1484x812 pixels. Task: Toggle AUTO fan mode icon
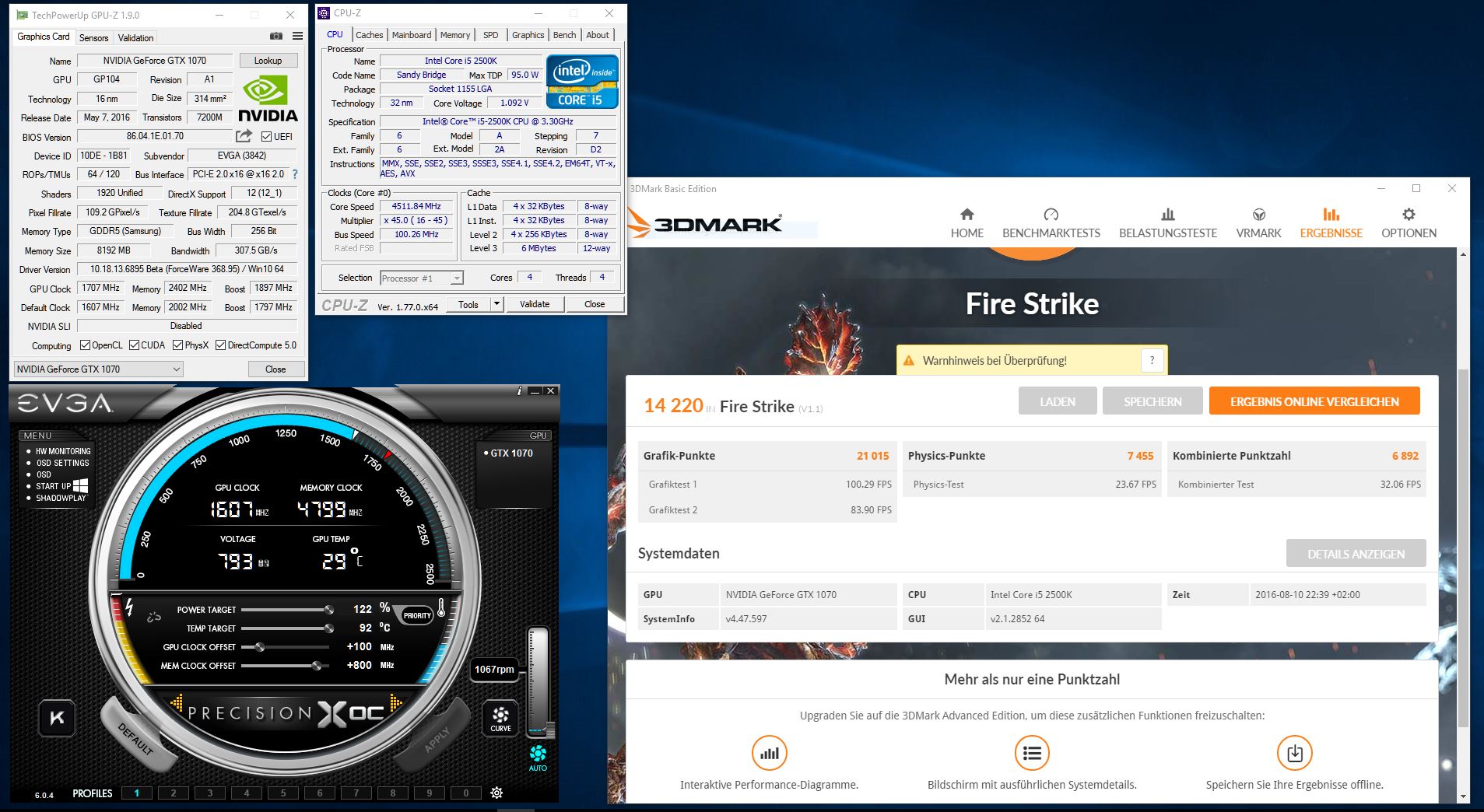click(x=538, y=758)
